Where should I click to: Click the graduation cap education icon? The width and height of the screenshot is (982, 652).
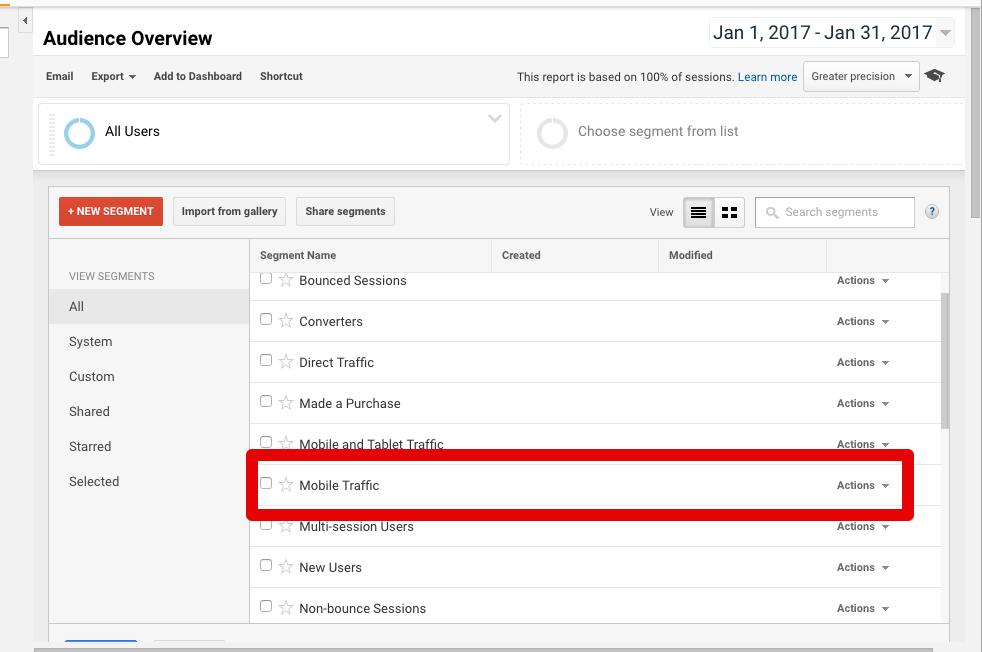934,76
